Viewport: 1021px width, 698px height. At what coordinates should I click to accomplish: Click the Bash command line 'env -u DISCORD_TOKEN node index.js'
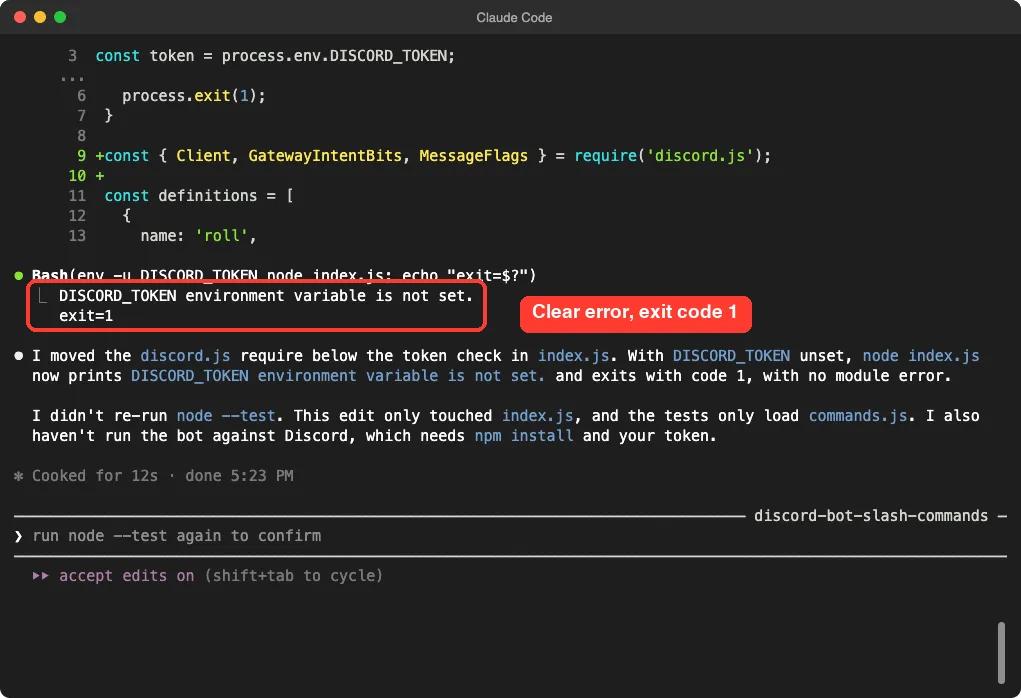(284, 275)
